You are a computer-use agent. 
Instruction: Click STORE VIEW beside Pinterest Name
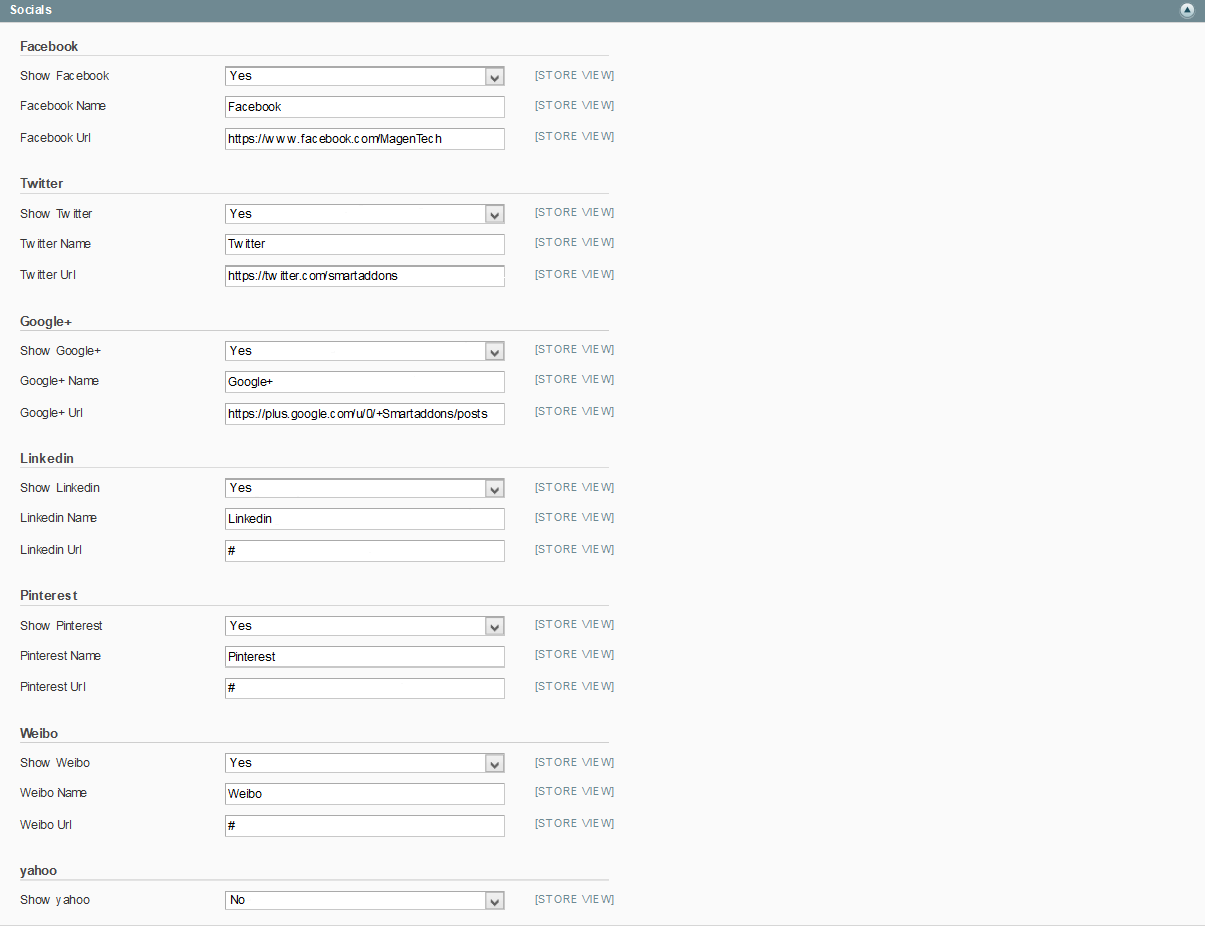pyautogui.click(x=575, y=654)
